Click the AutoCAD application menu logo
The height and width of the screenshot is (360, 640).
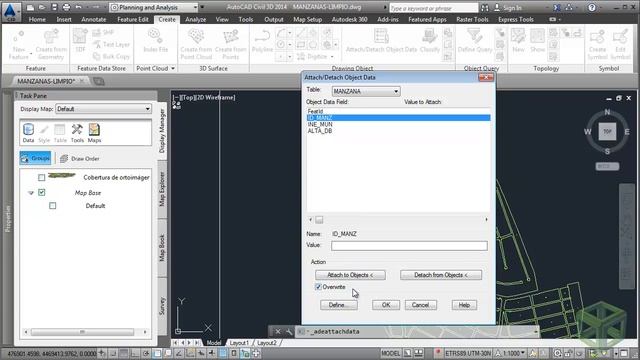click(x=11, y=11)
